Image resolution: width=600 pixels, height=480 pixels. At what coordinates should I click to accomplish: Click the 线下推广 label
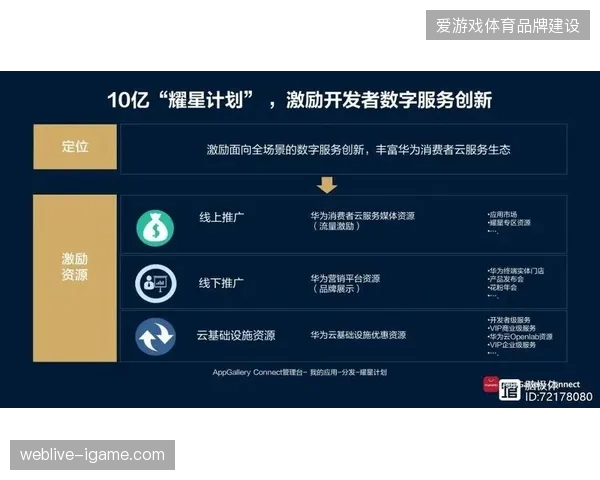(x=221, y=283)
